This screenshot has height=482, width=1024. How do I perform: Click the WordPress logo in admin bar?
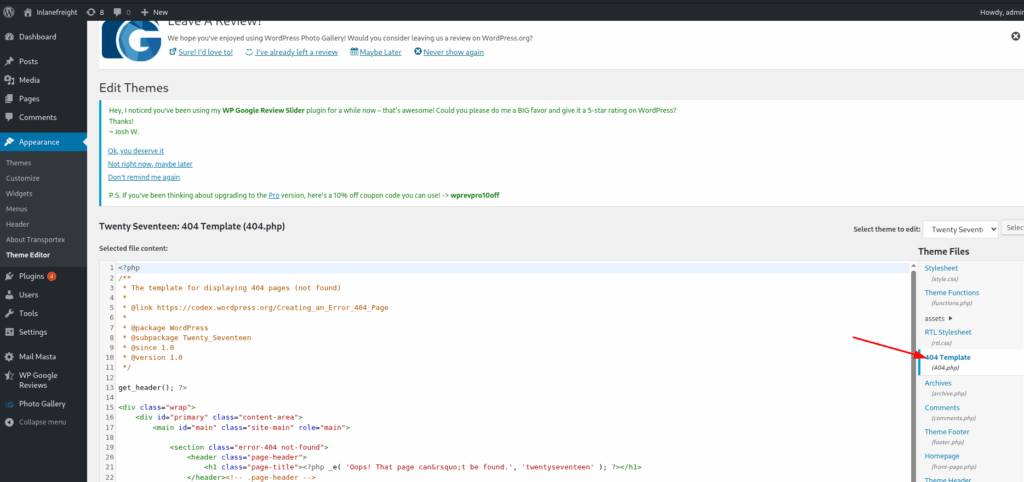tap(9, 11)
